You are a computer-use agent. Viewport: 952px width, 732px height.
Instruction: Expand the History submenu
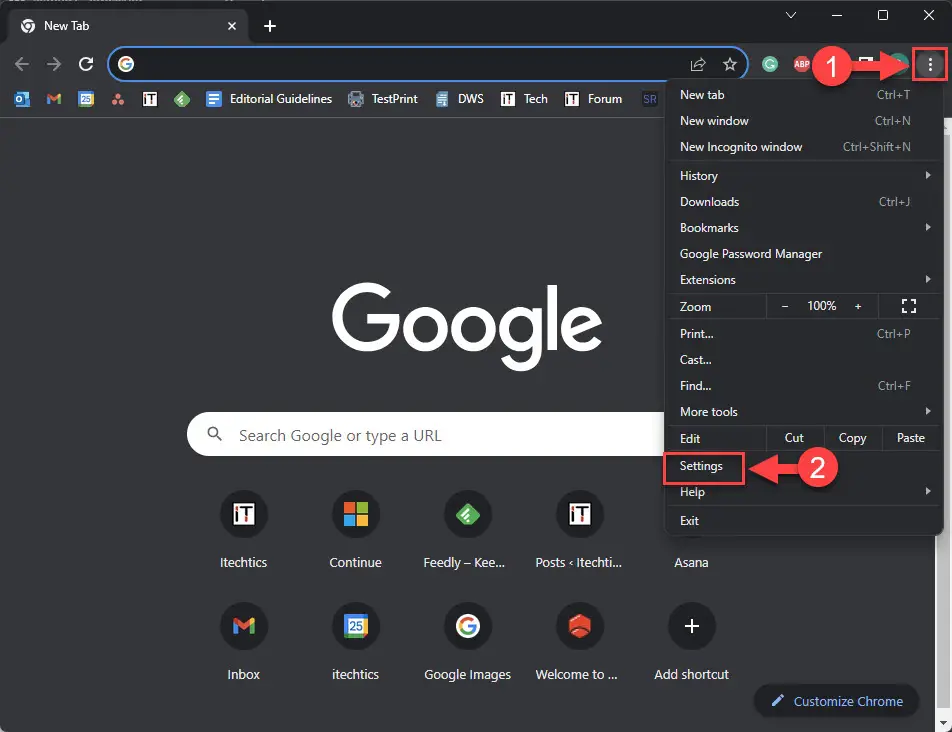pyautogui.click(x=805, y=175)
